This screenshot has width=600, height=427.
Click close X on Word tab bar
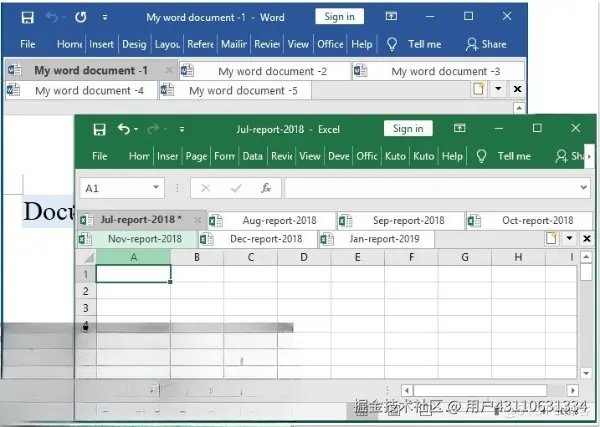click(517, 89)
